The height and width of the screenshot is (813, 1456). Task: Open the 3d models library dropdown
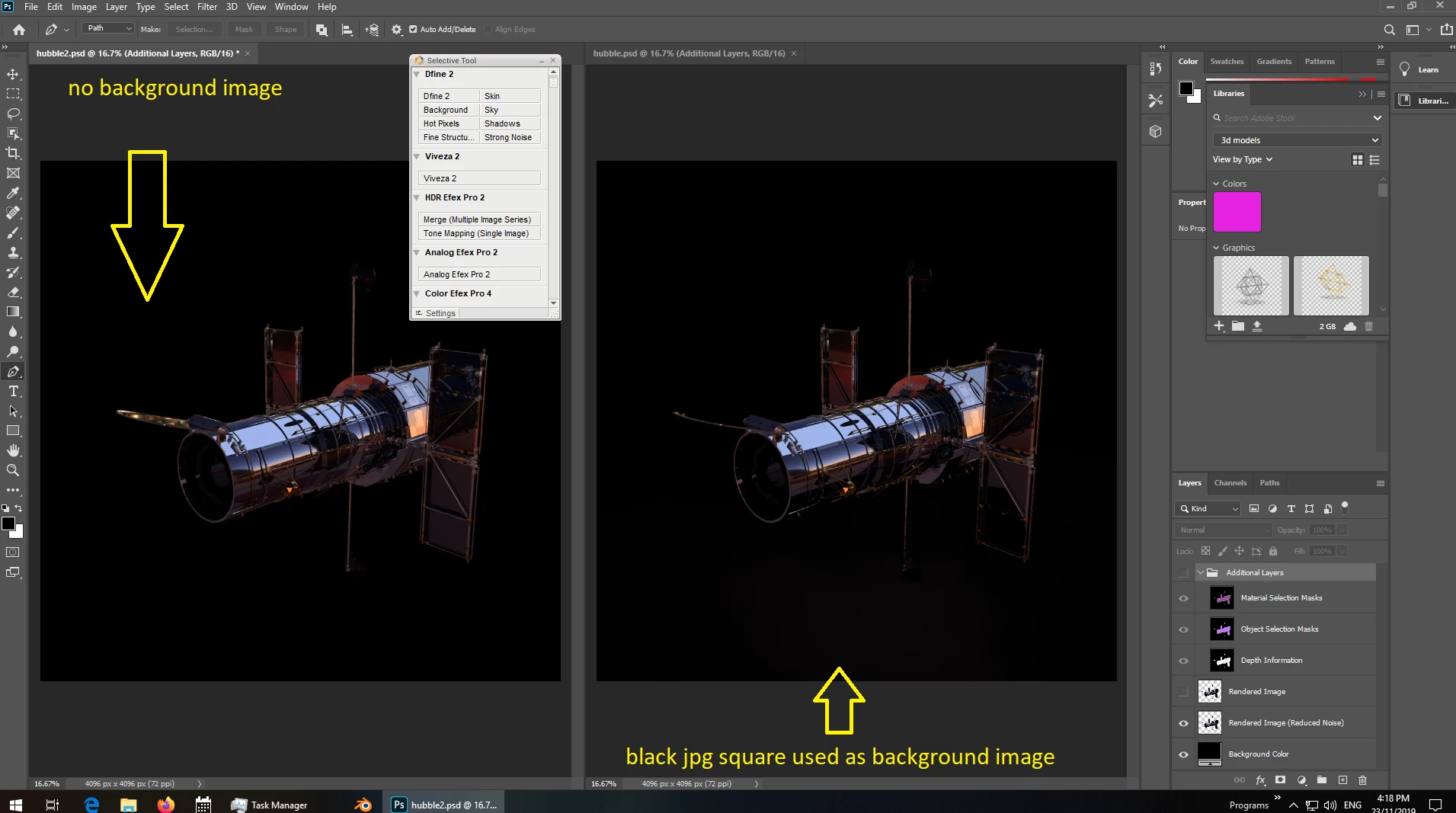click(x=1297, y=140)
